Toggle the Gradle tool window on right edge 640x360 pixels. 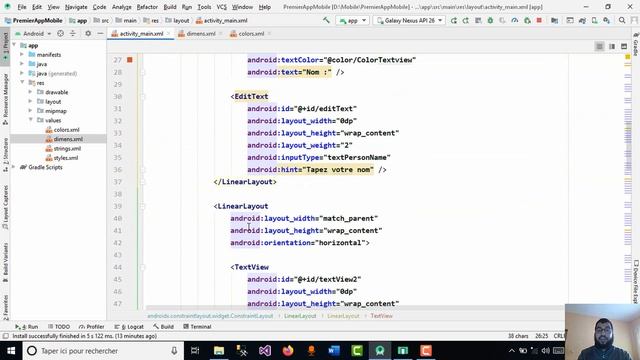(x=636, y=44)
